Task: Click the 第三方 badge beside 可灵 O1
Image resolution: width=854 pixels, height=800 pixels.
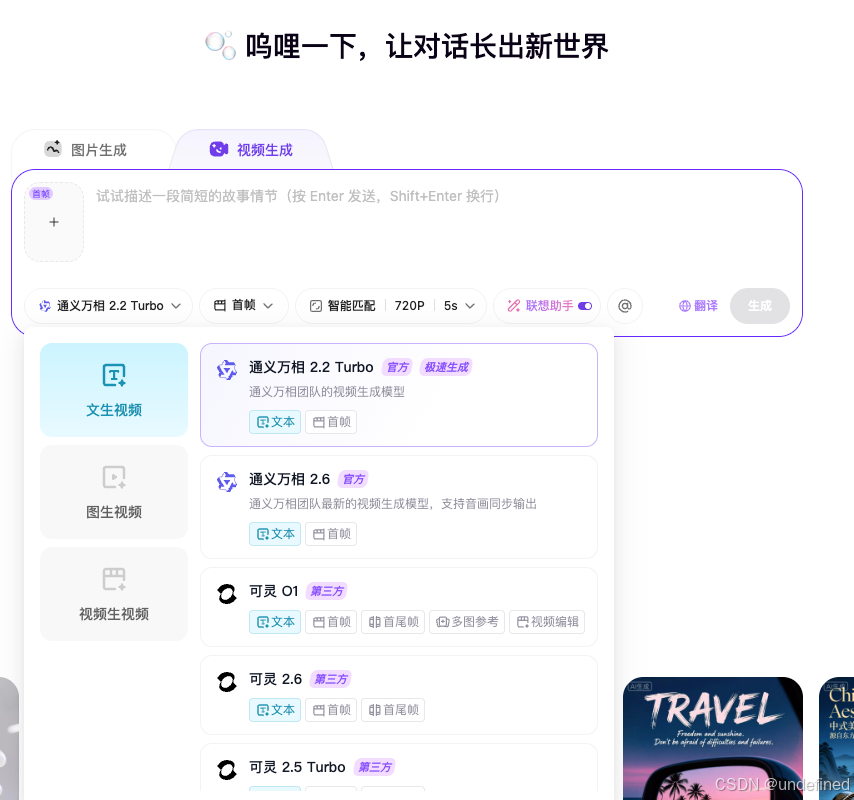Action: click(327, 591)
